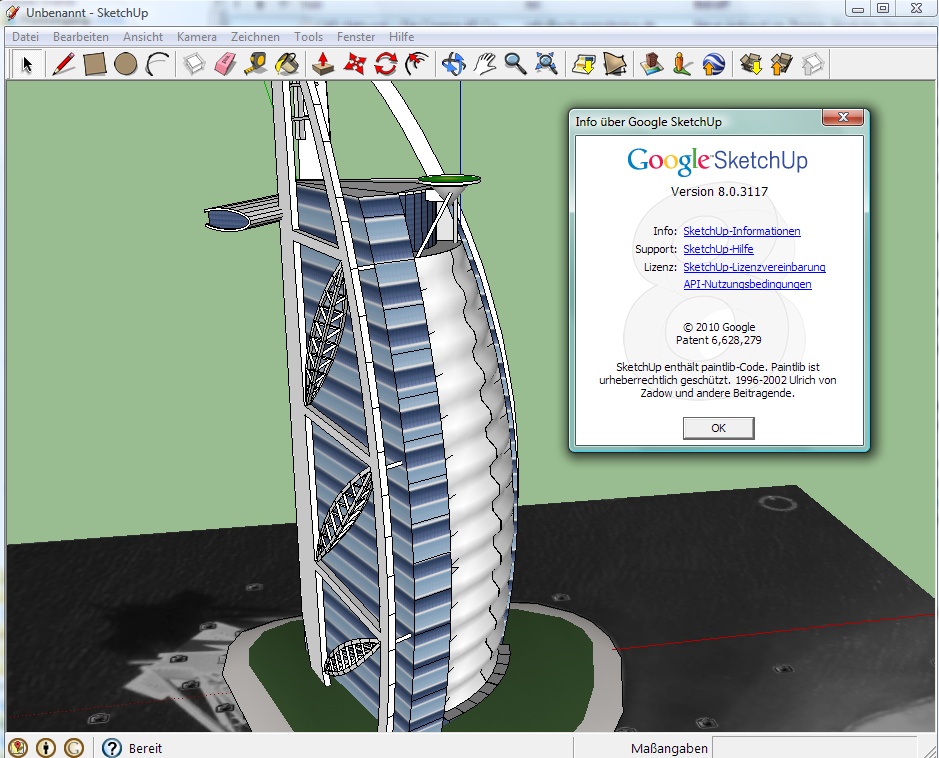The image size is (939, 758).
Task: Activate the Tape Measure tool
Action: [256, 64]
